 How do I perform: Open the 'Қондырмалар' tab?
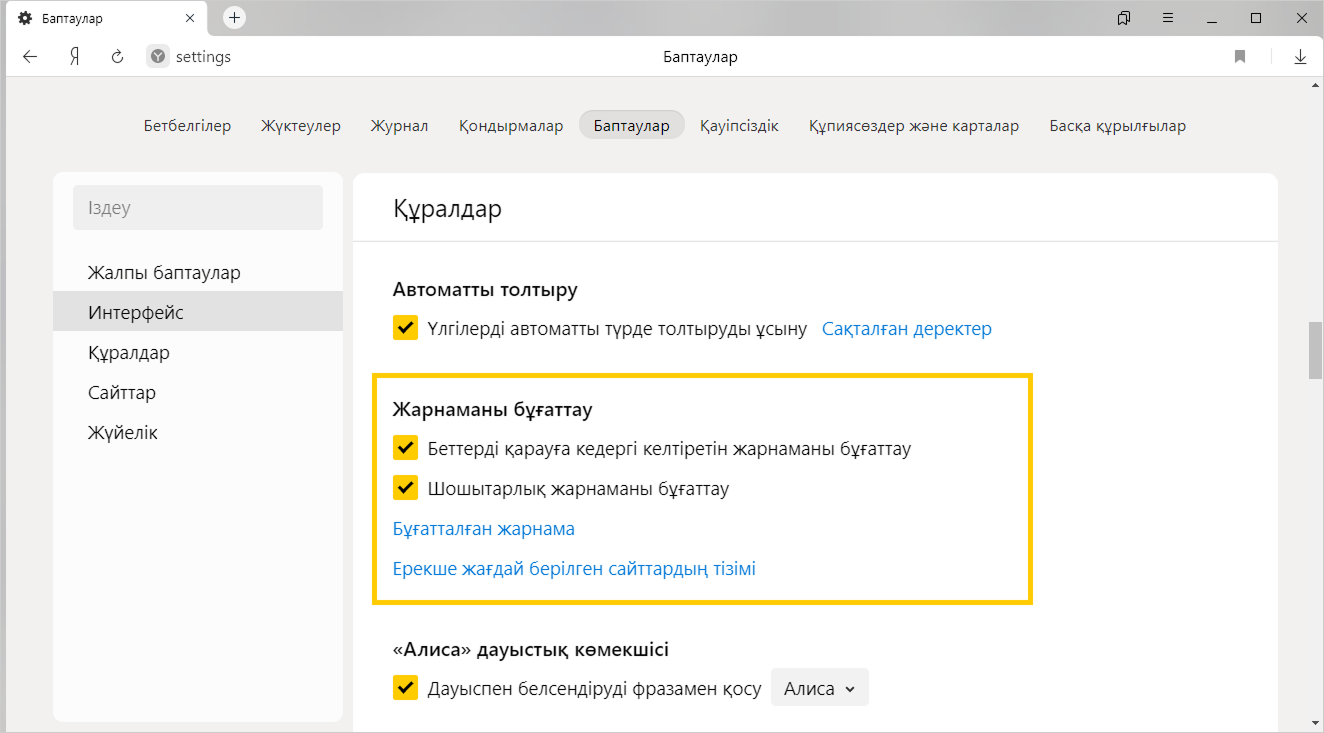tap(511, 126)
